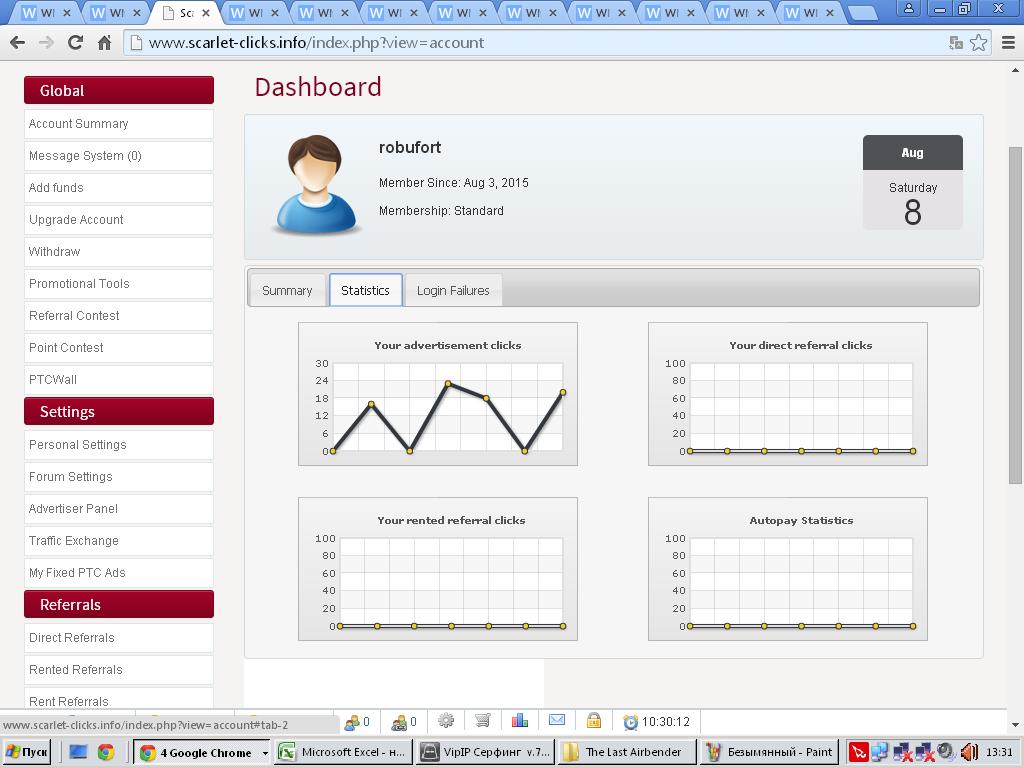Open the envelope messages icon in bottom bar

(557, 720)
